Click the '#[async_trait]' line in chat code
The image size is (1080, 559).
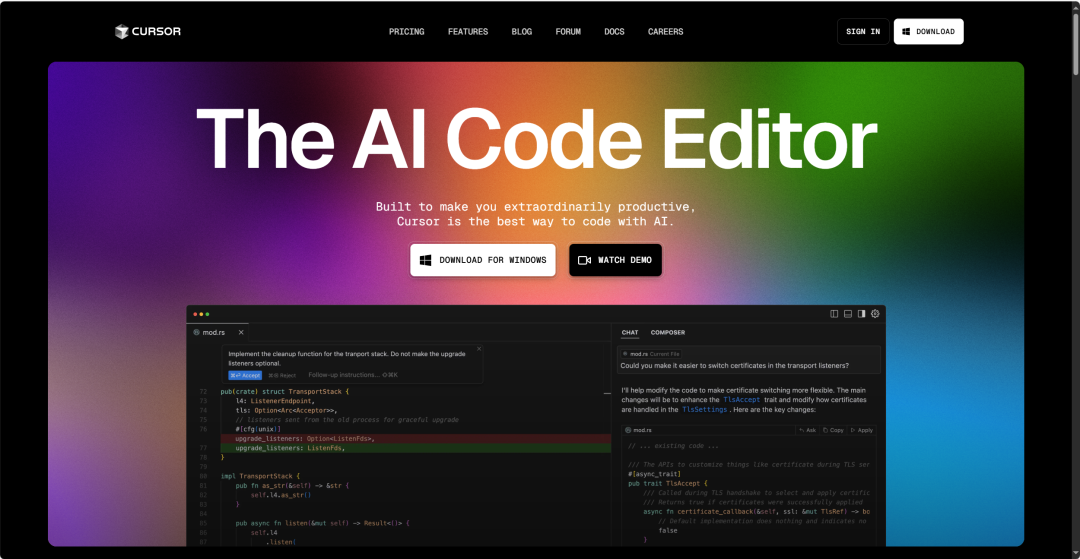(654, 474)
